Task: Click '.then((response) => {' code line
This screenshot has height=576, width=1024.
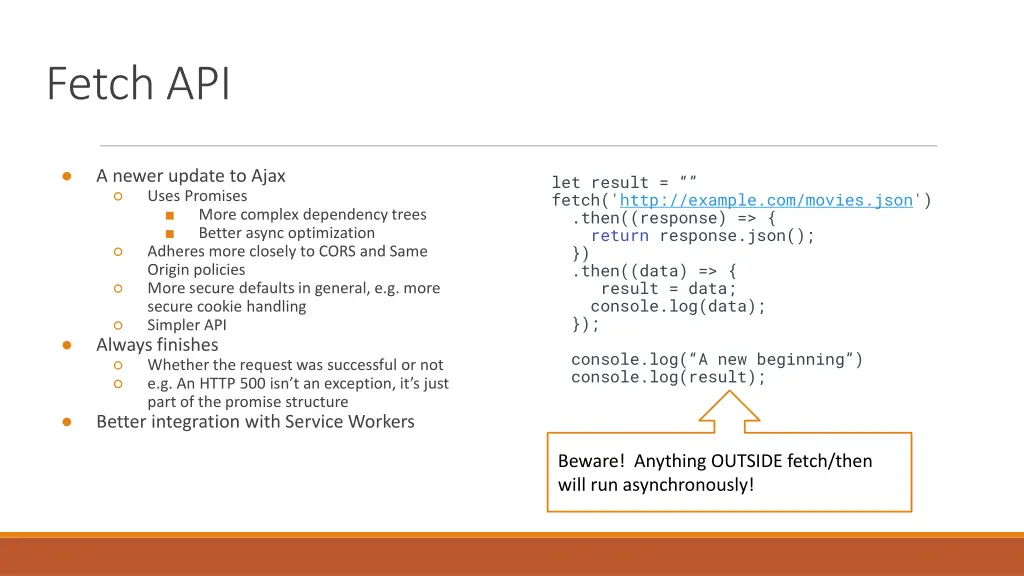Action: click(x=674, y=218)
